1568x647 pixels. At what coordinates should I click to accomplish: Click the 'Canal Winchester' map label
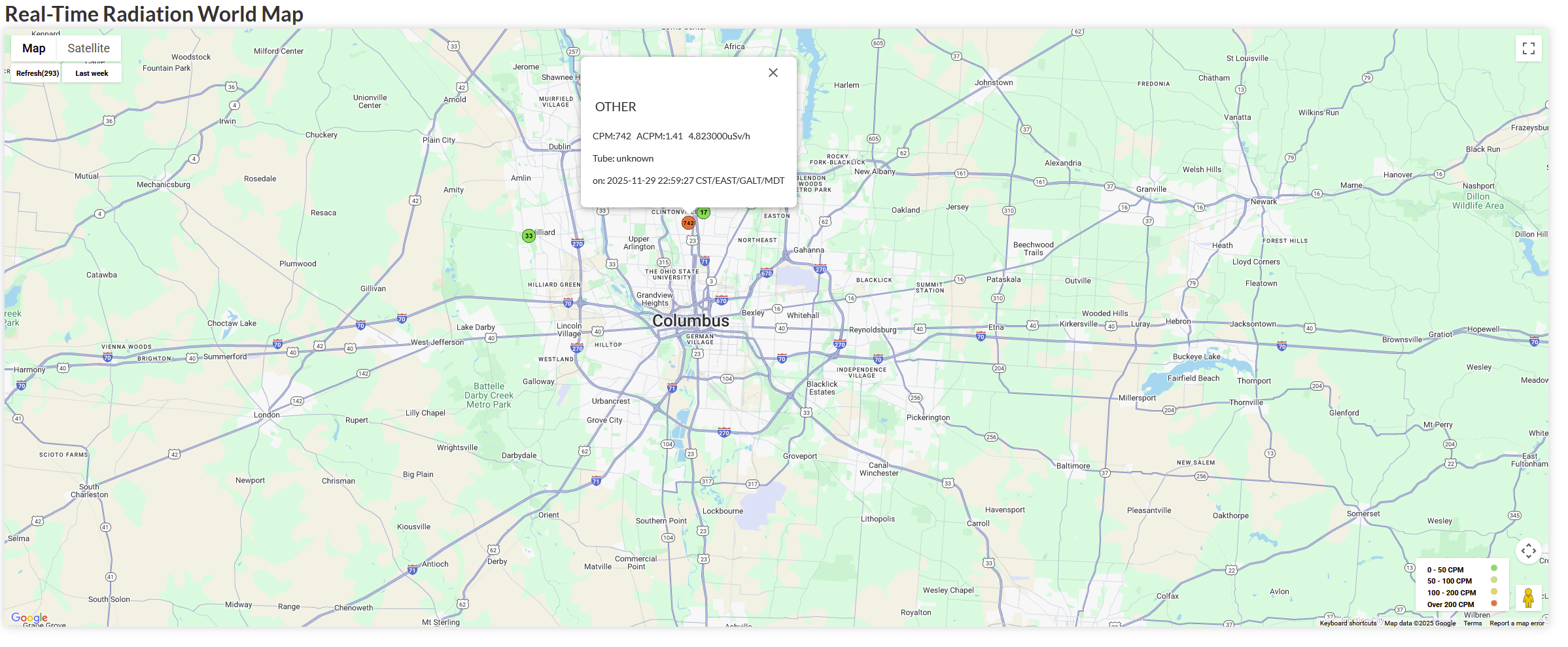879,469
